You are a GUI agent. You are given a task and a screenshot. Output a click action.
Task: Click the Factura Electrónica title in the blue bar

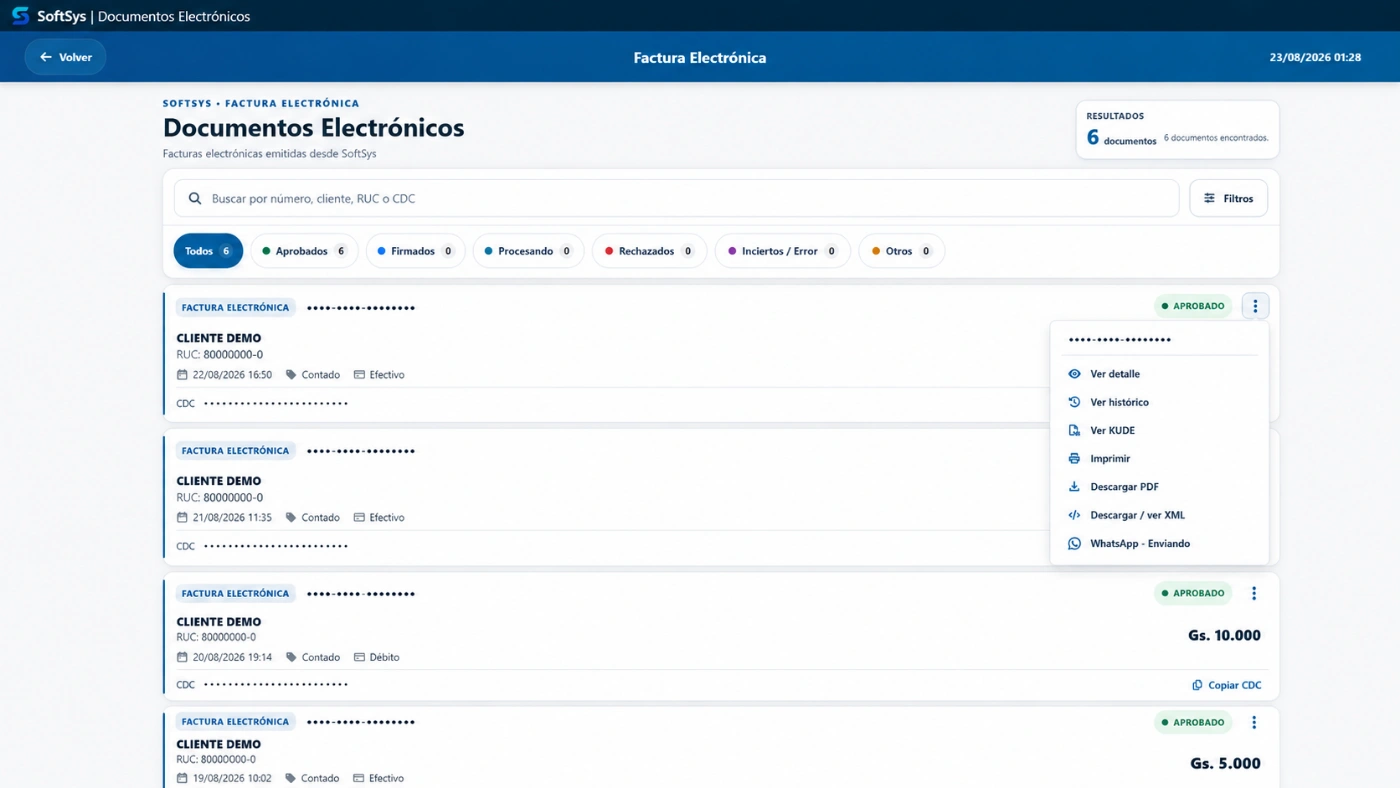coord(700,58)
